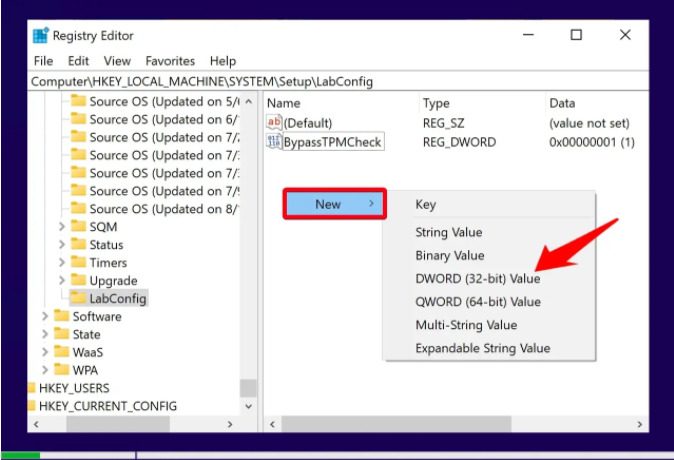Expand the Upgrade tree node

pyautogui.click(x=61, y=280)
